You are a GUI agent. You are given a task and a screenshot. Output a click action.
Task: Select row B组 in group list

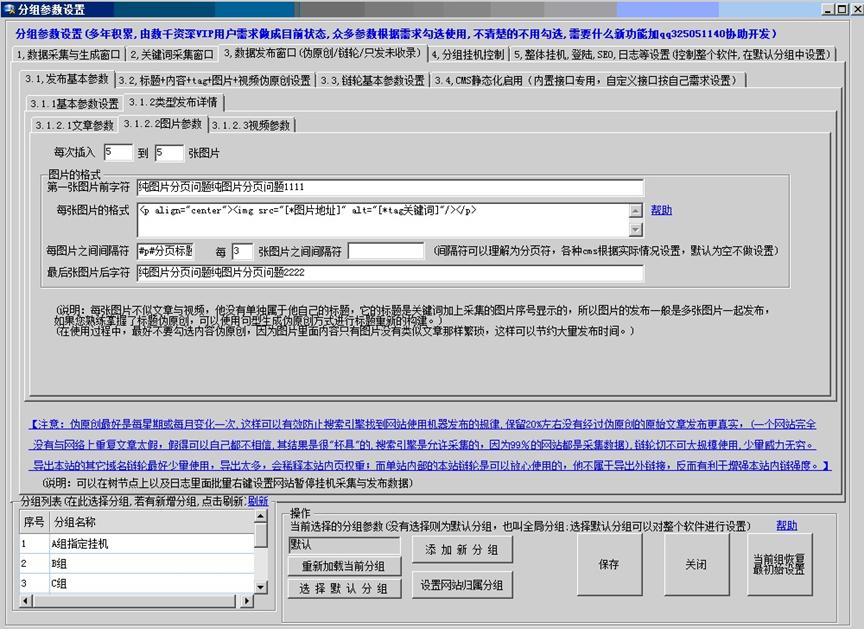point(137,563)
